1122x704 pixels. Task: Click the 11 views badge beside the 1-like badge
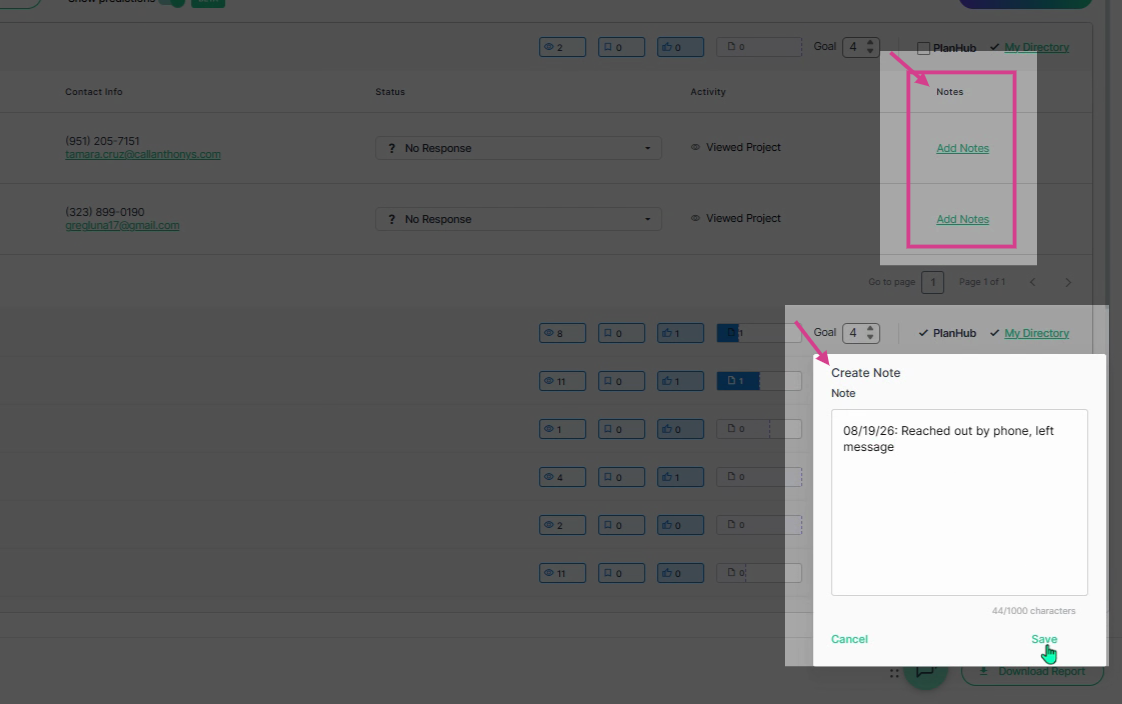tap(562, 381)
